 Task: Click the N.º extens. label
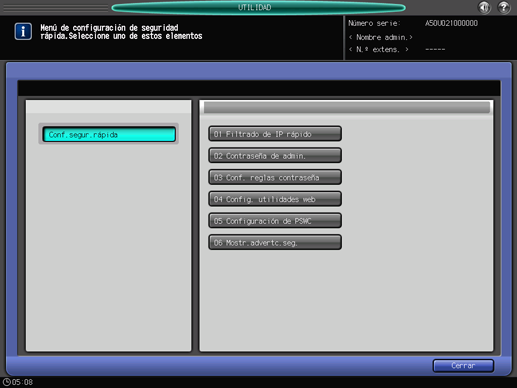click(x=379, y=50)
